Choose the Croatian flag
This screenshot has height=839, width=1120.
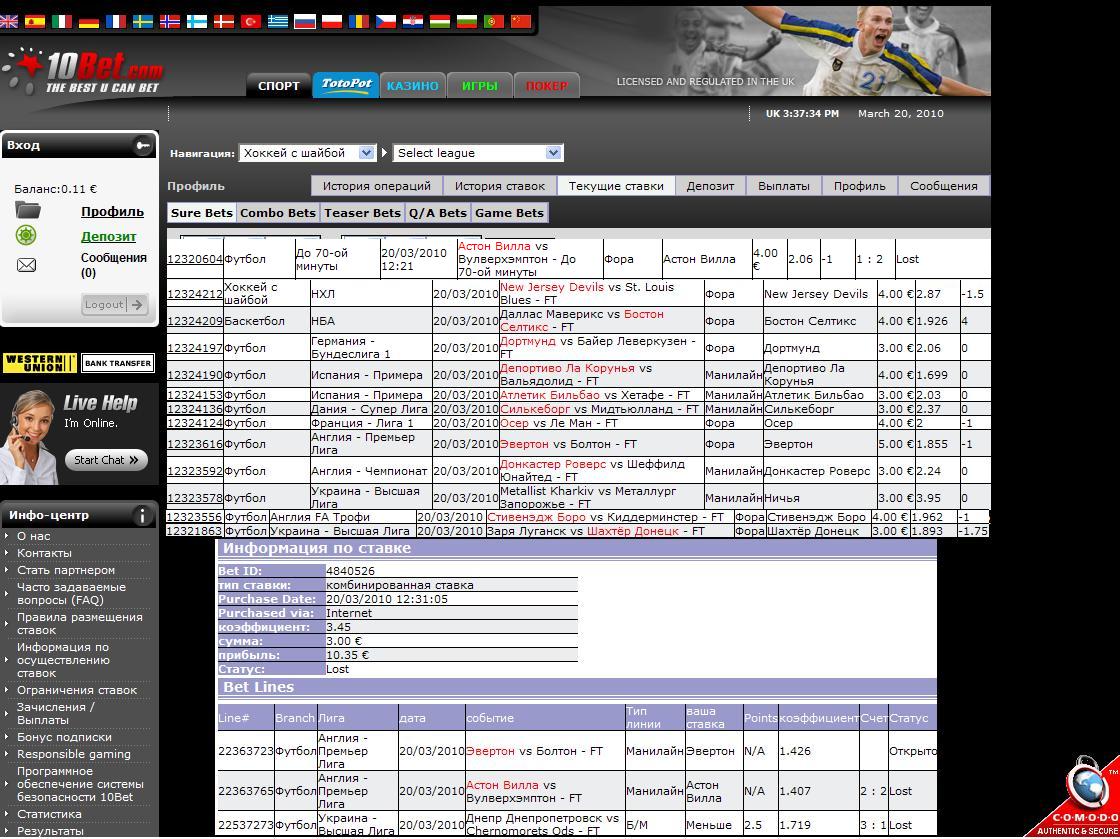(413, 21)
